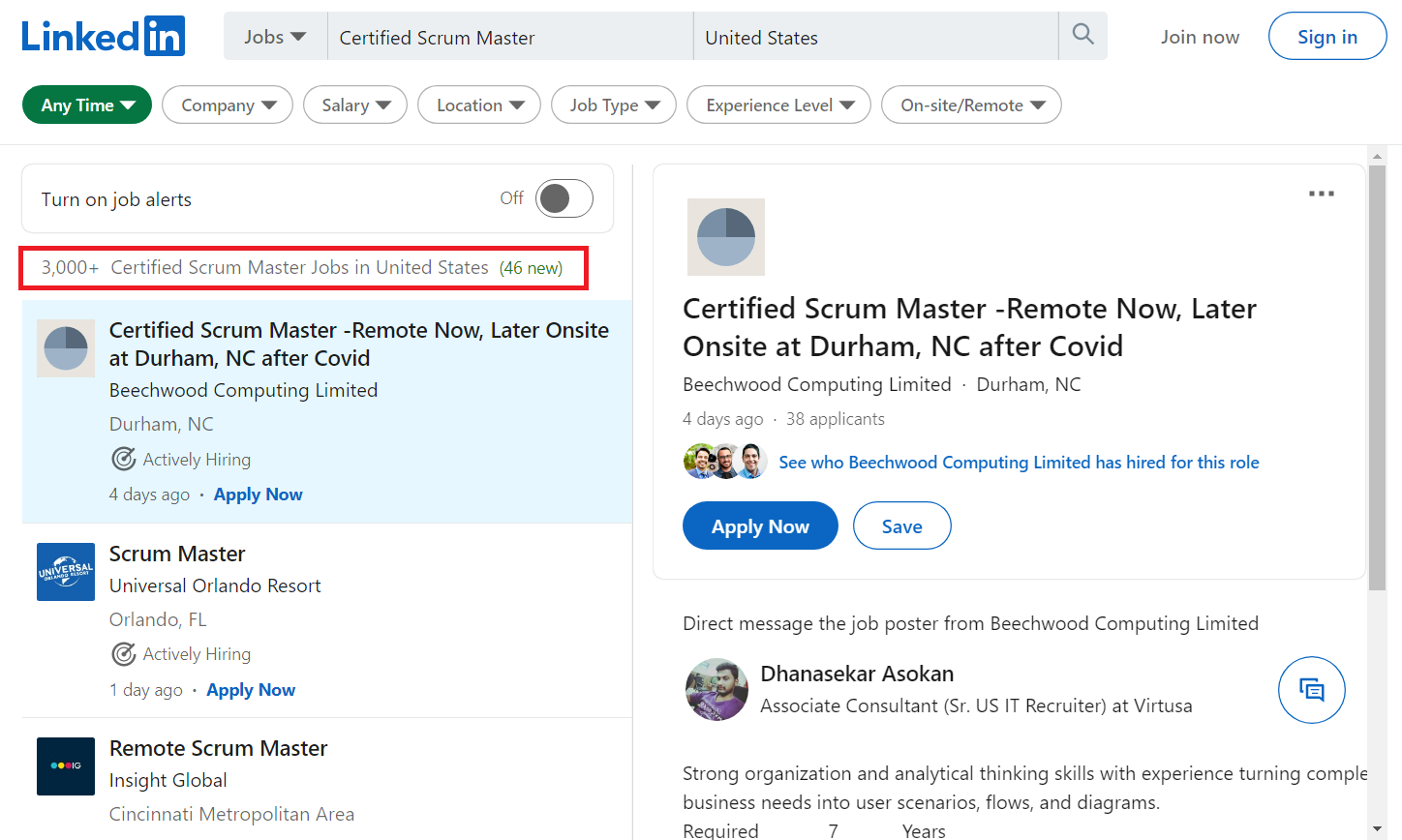Click See who Beechwood Computing has hired link
The image size is (1402, 840).
1019,463
